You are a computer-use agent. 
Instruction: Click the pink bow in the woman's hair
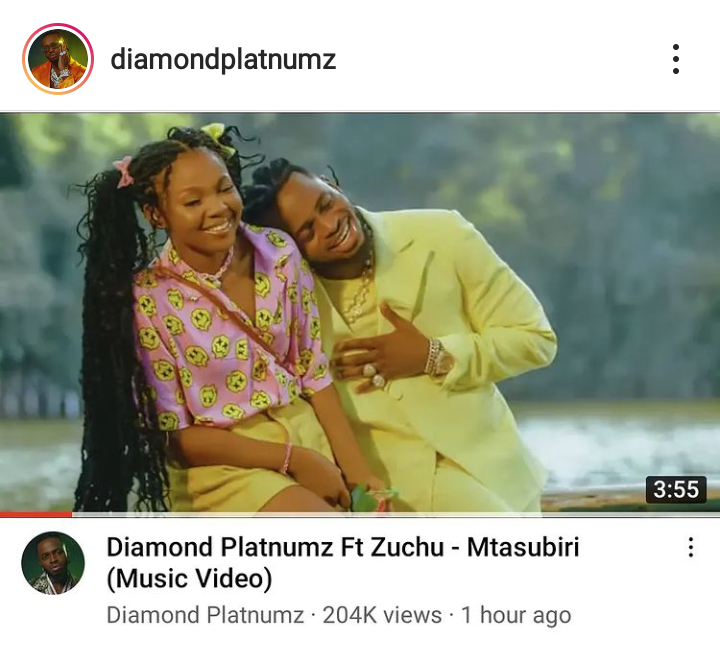click(123, 171)
